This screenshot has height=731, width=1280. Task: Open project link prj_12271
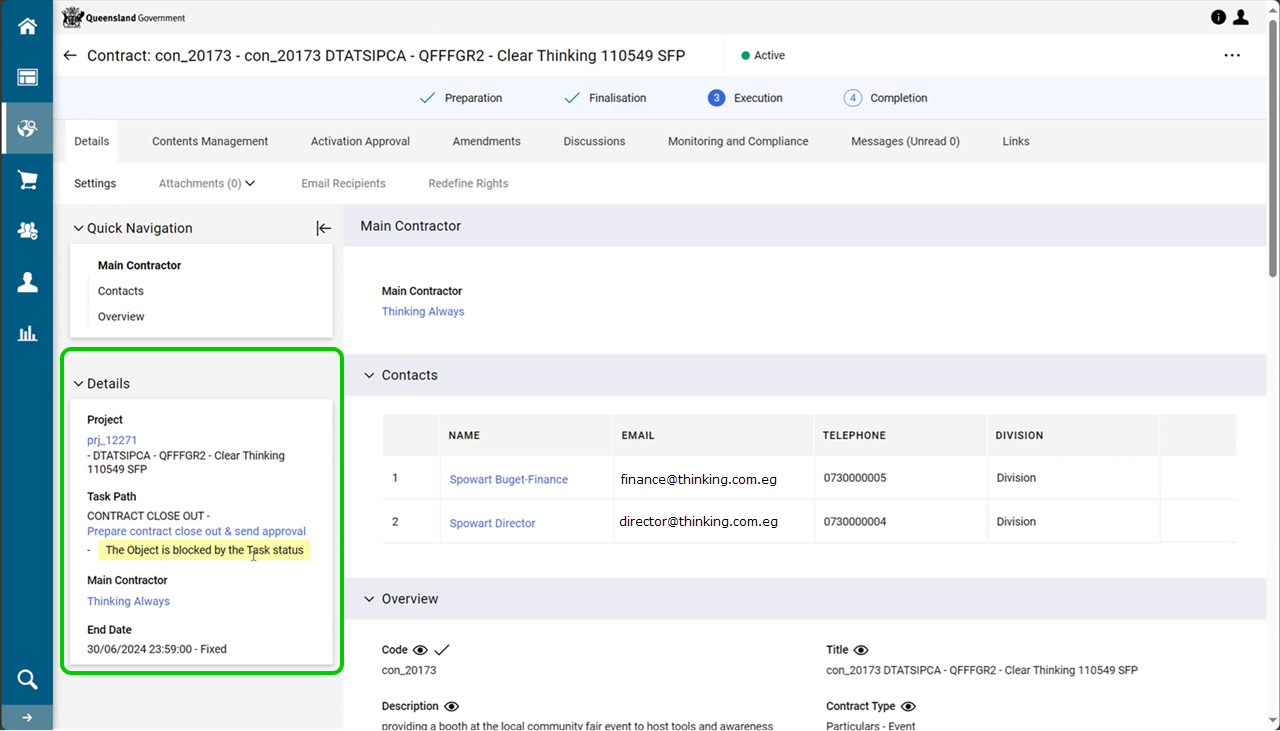pyautogui.click(x=112, y=440)
